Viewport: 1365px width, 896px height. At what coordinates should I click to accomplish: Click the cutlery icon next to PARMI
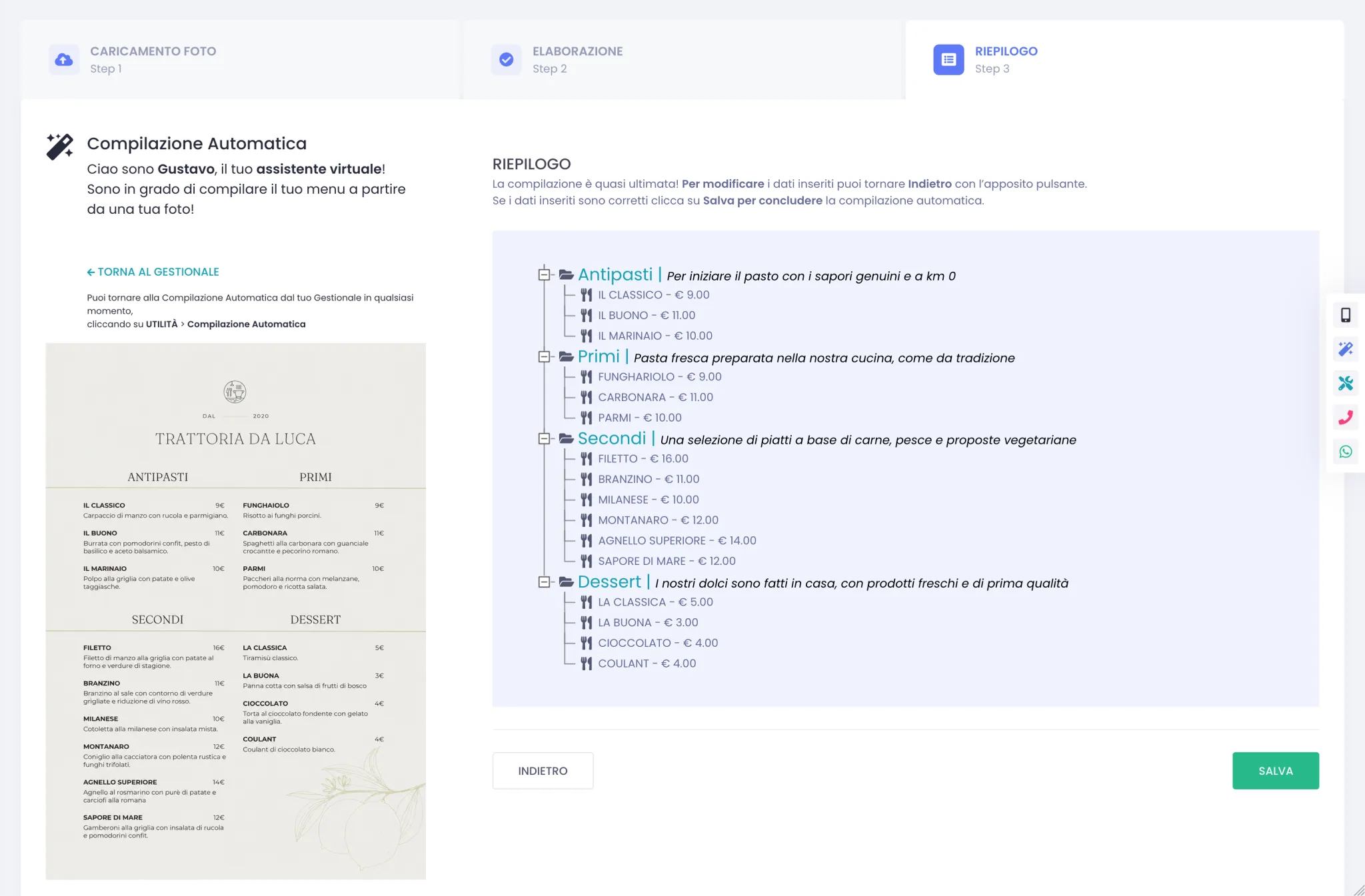[x=586, y=418]
